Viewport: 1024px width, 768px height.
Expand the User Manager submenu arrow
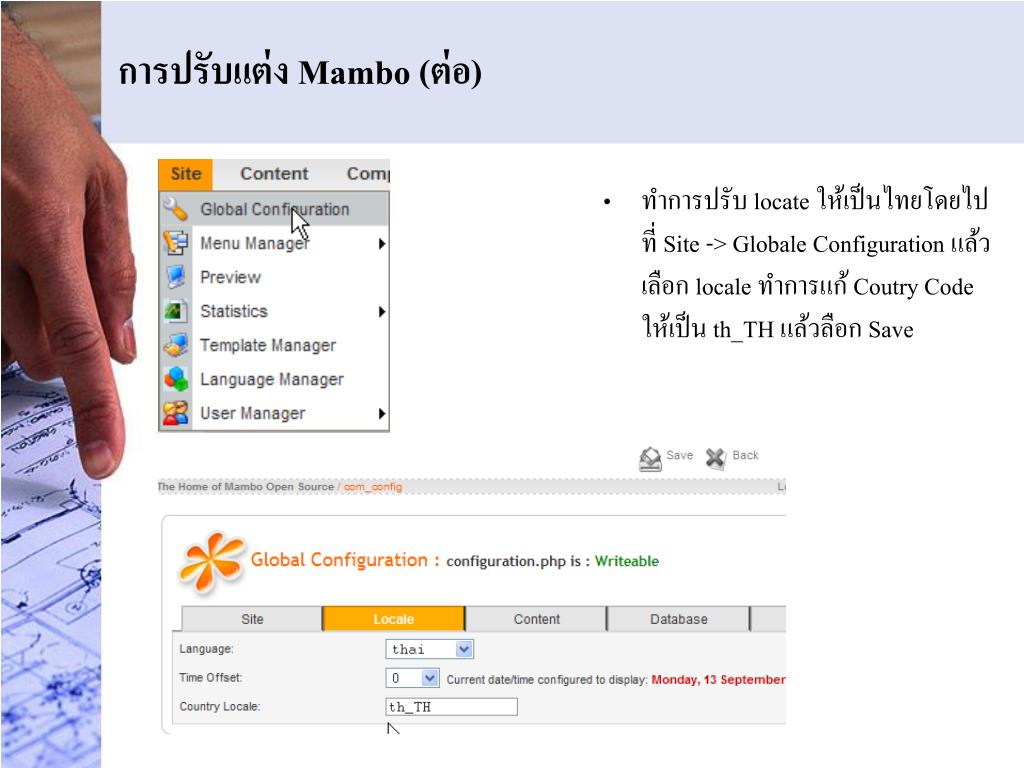pyautogui.click(x=381, y=413)
